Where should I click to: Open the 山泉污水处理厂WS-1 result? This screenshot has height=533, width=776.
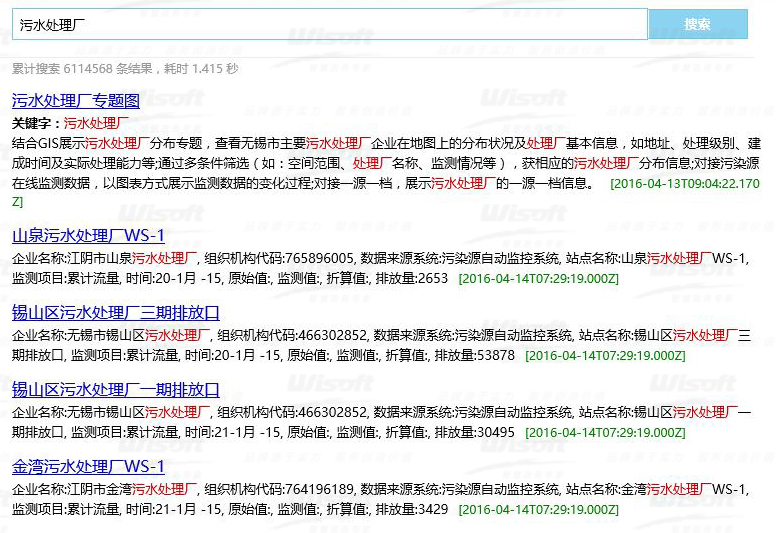coord(88,236)
